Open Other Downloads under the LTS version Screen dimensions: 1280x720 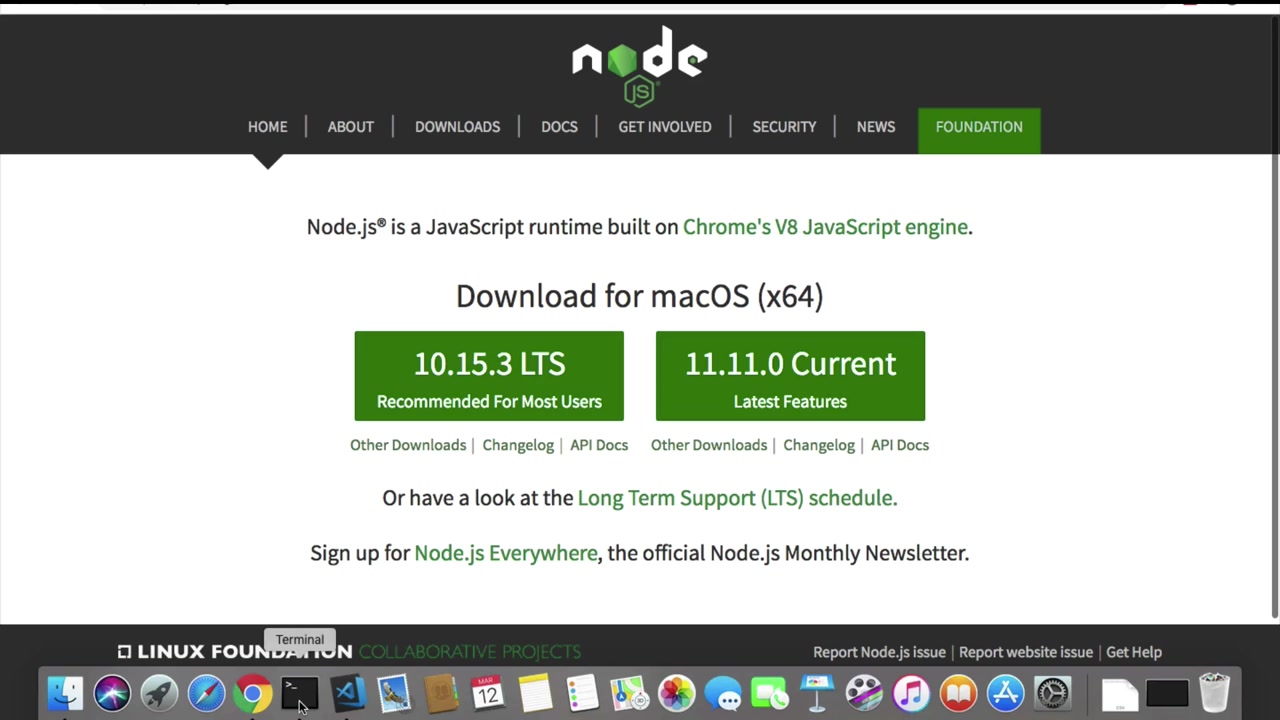tap(408, 445)
